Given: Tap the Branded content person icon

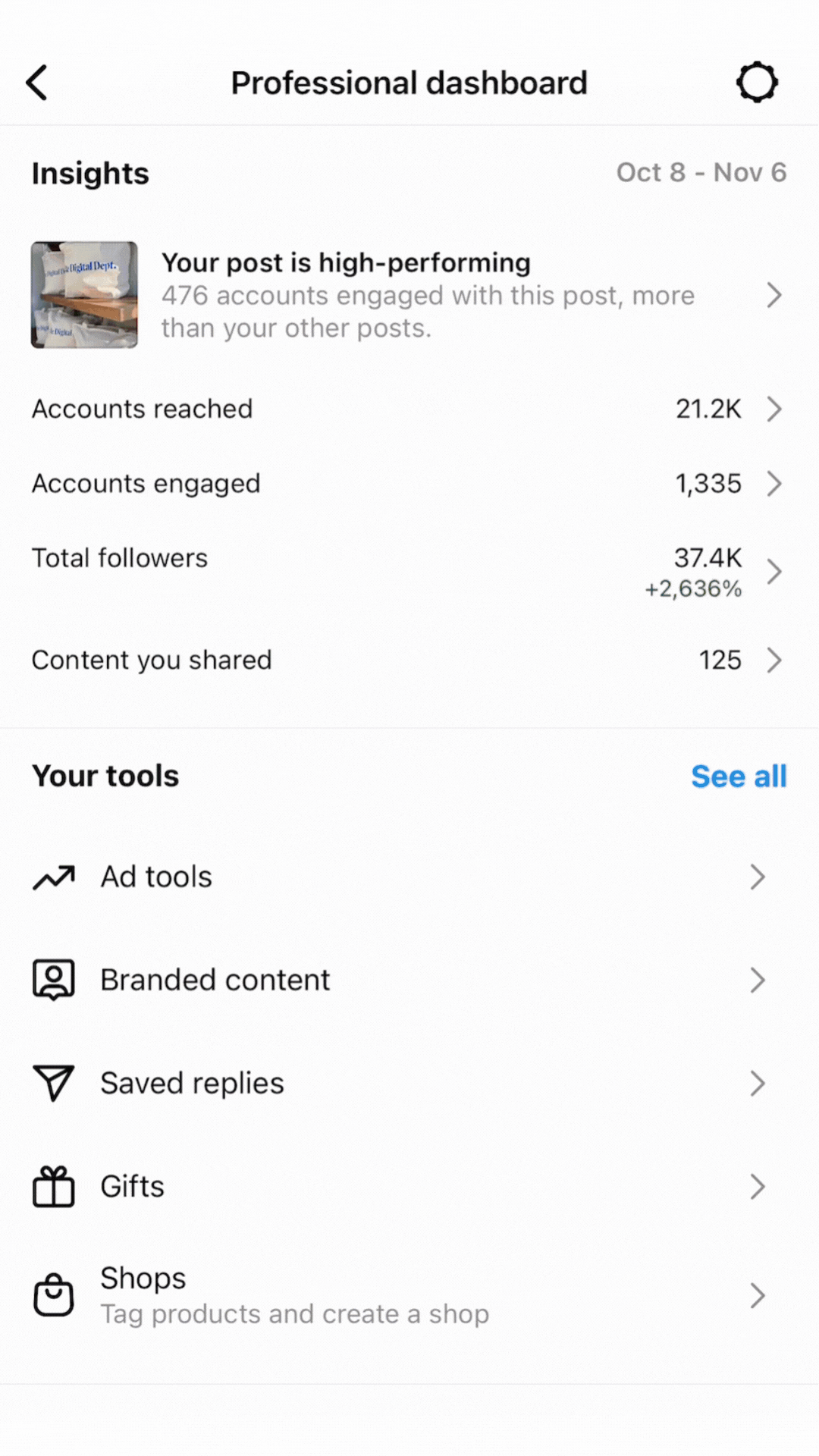Looking at the screenshot, I should [x=54, y=980].
